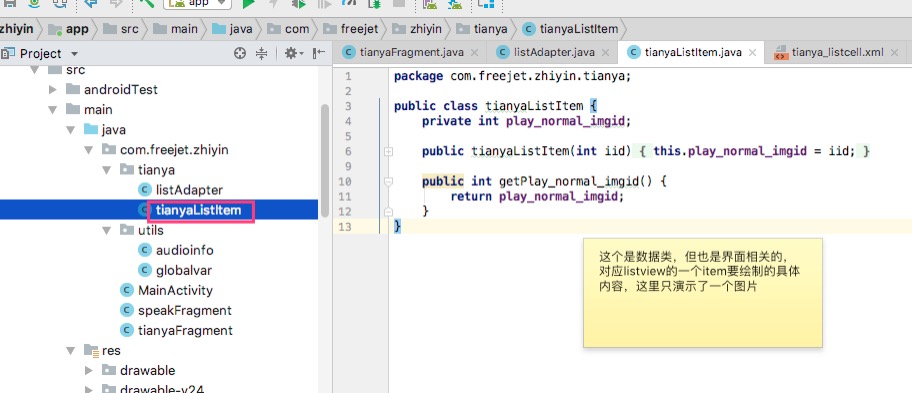Open speakFragment class in tree
Image resolution: width=912 pixels, height=393 pixels.
click(x=176, y=310)
